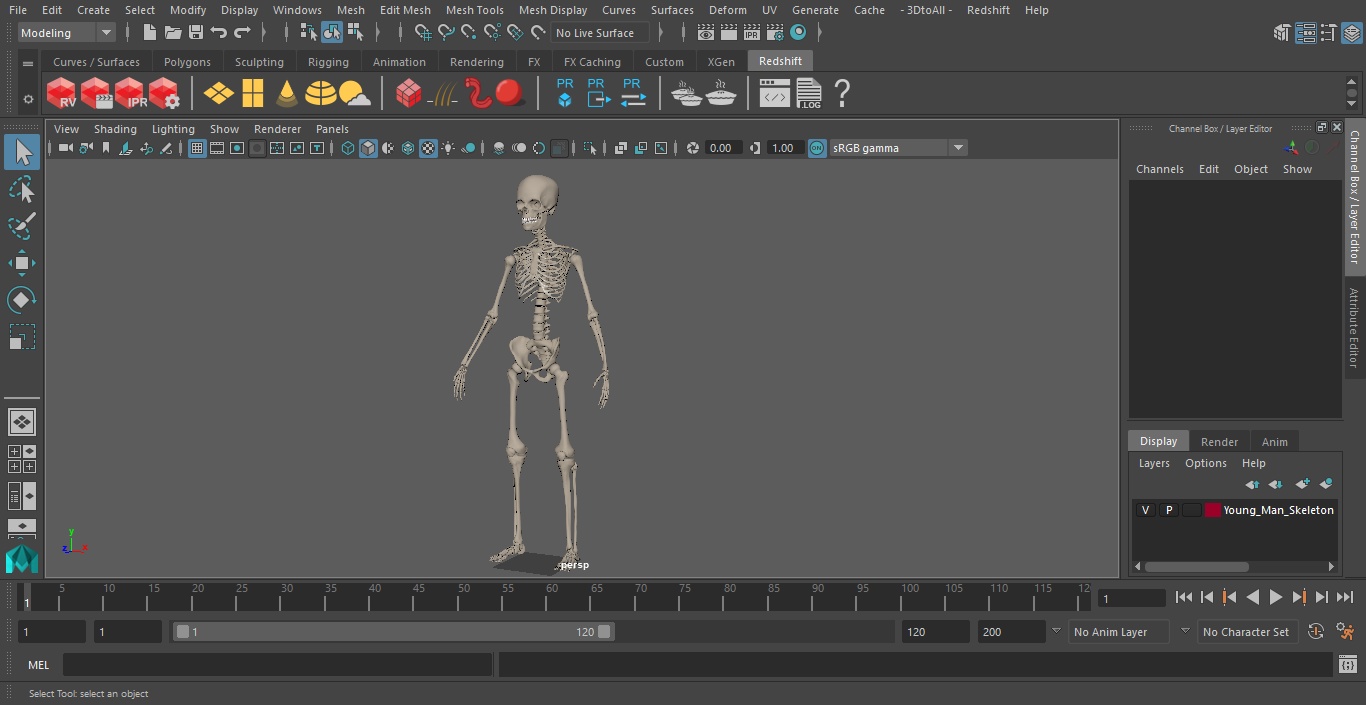Select the Paint Selection tool
Viewport: 1366px width, 705px height.
(21, 226)
